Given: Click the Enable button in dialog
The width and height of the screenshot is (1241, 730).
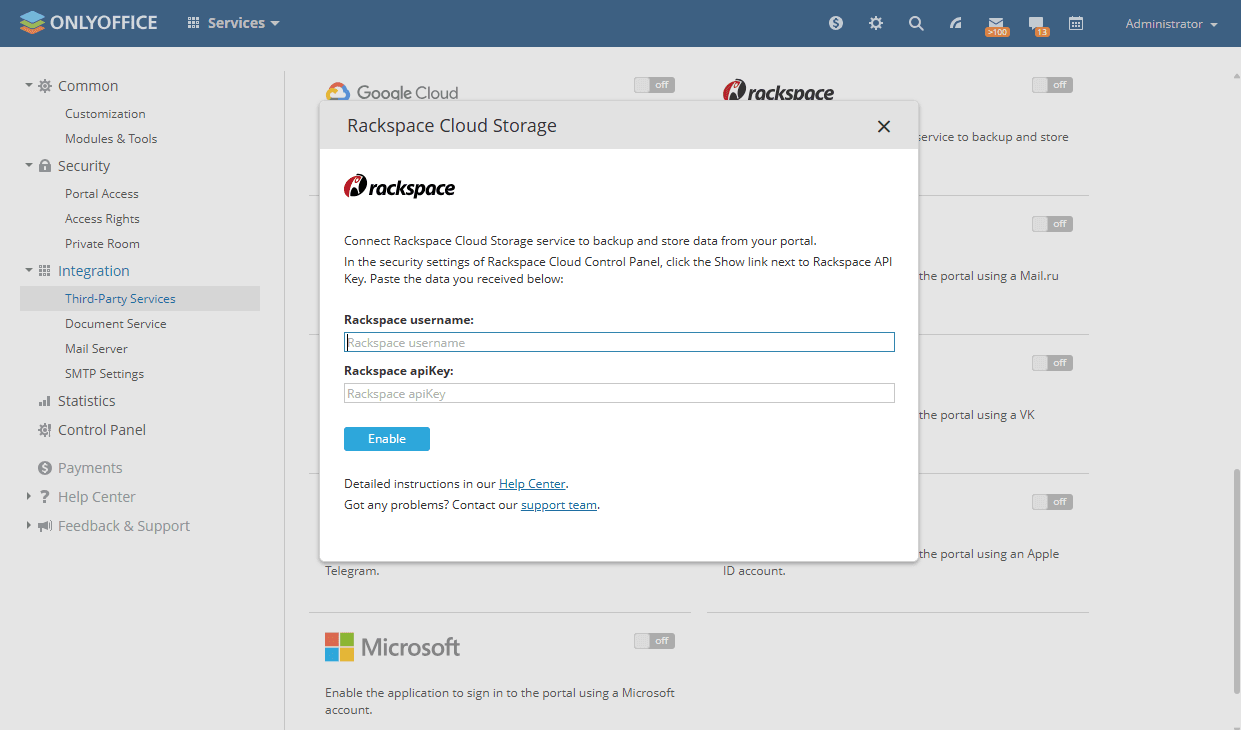Looking at the screenshot, I should pyautogui.click(x=387, y=439).
